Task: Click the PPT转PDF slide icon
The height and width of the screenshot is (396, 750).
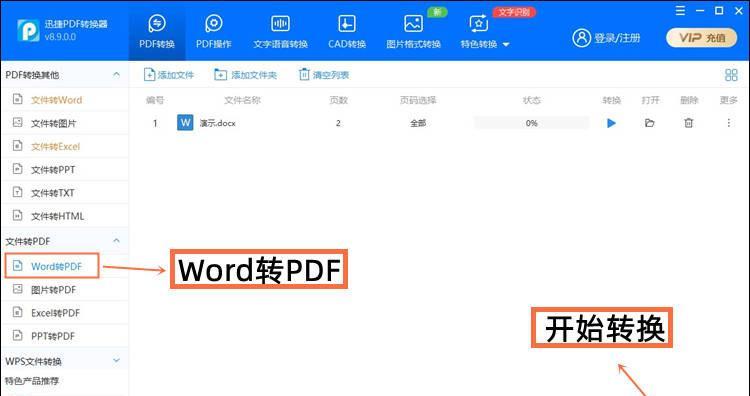Action: pyautogui.click(x=18, y=335)
